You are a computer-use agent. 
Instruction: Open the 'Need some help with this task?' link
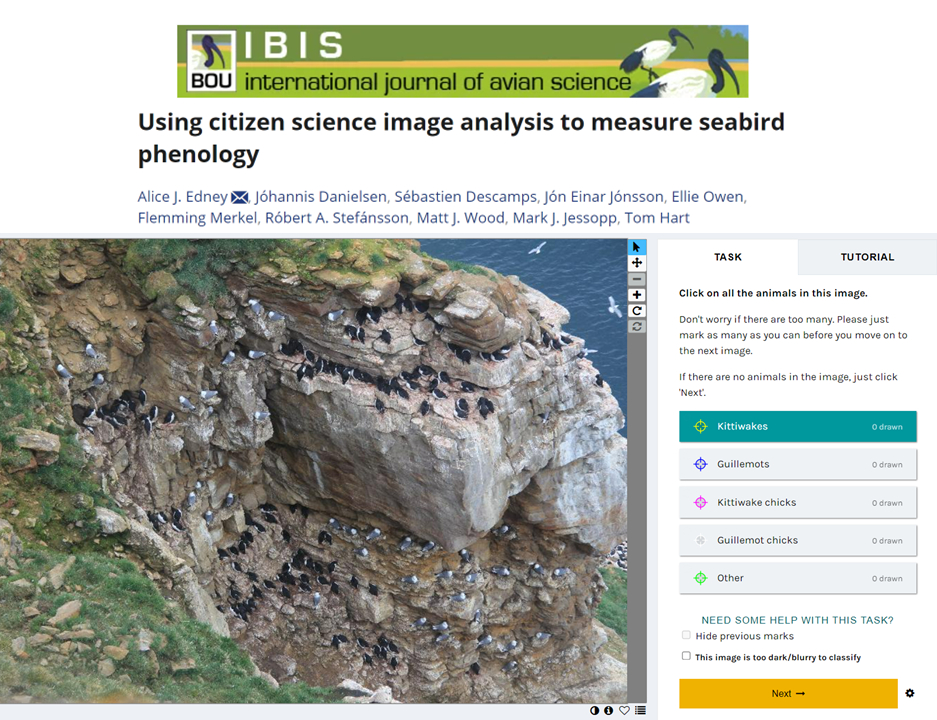pyautogui.click(x=797, y=620)
